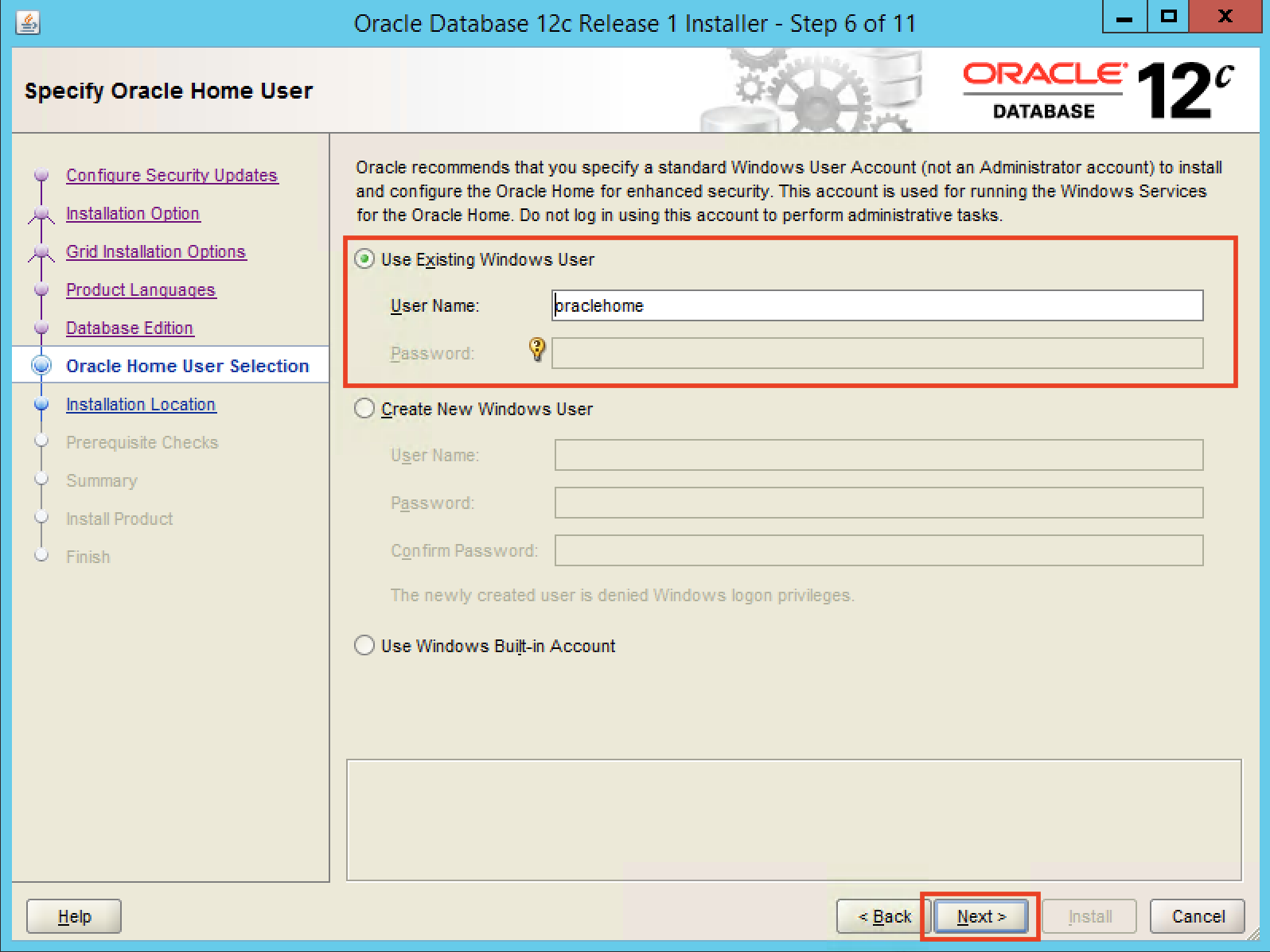The image size is (1270, 952).
Task: Maximize the installer window
Action: tap(1168, 17)
